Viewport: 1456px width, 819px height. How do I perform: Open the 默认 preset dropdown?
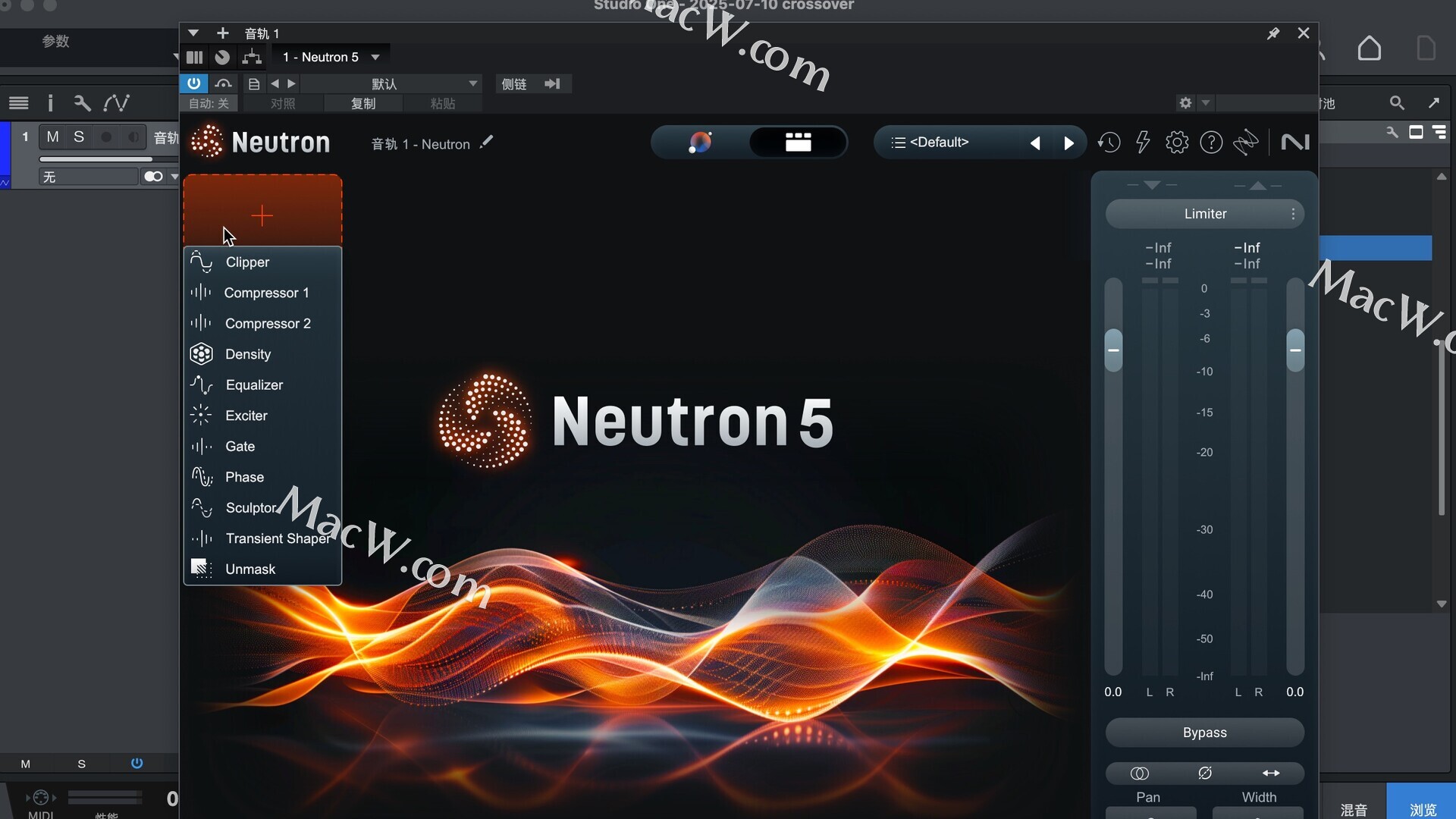390,83
